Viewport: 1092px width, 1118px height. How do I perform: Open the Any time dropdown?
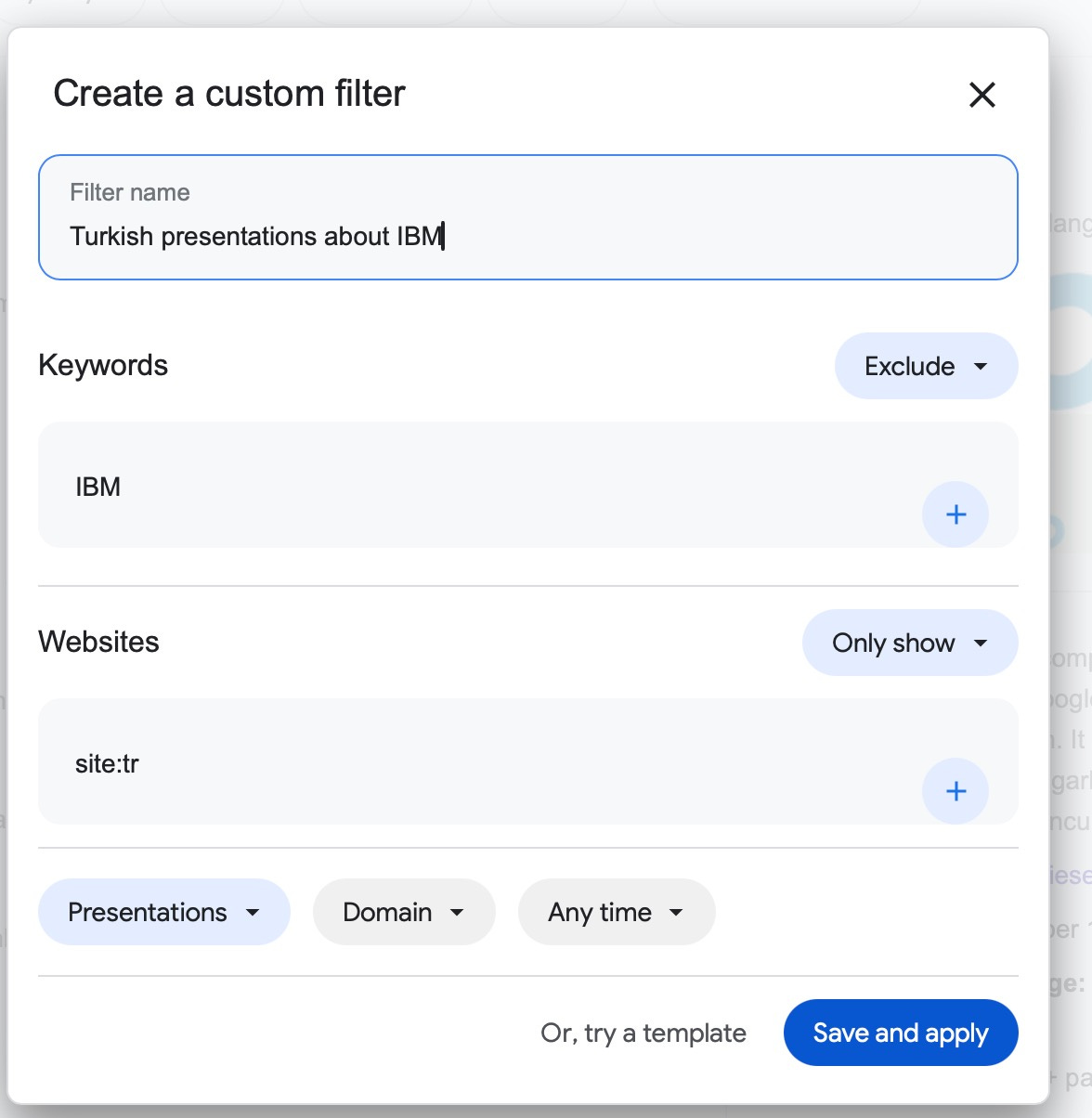coord(617,912)
